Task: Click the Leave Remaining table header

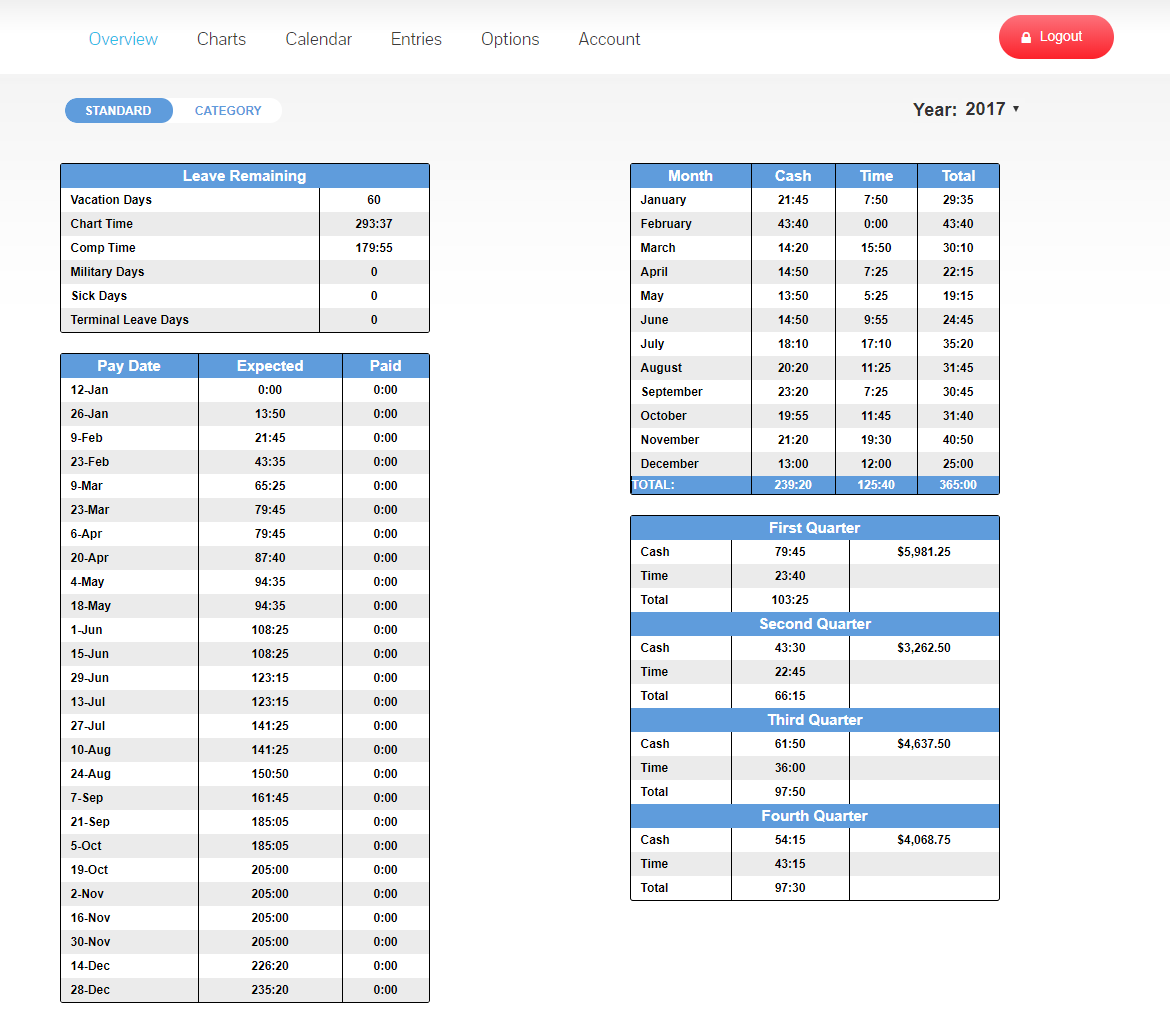Action: tap(244, 176)
